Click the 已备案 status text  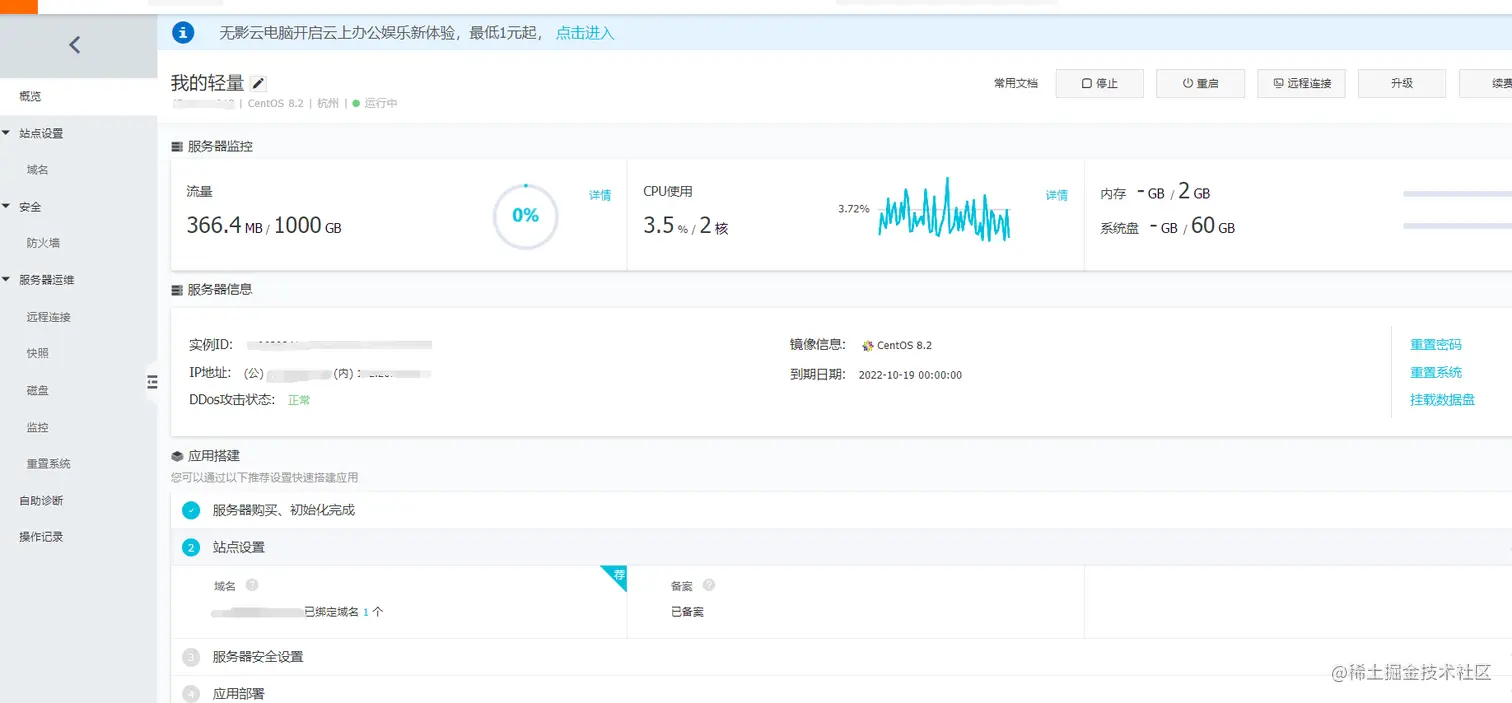pos(687,612)
